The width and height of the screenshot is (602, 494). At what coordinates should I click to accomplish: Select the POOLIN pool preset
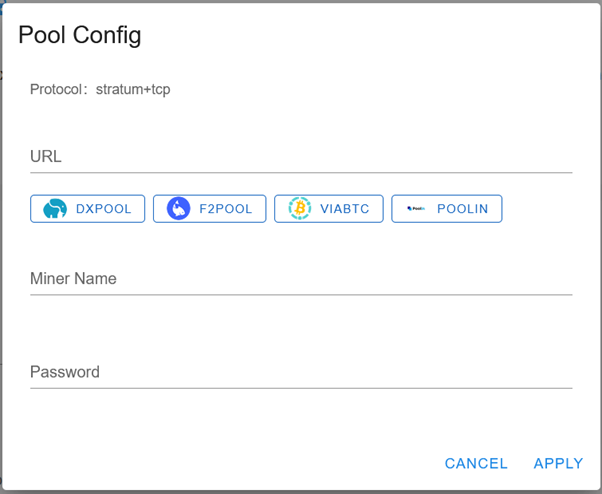[x=447, y=208]
